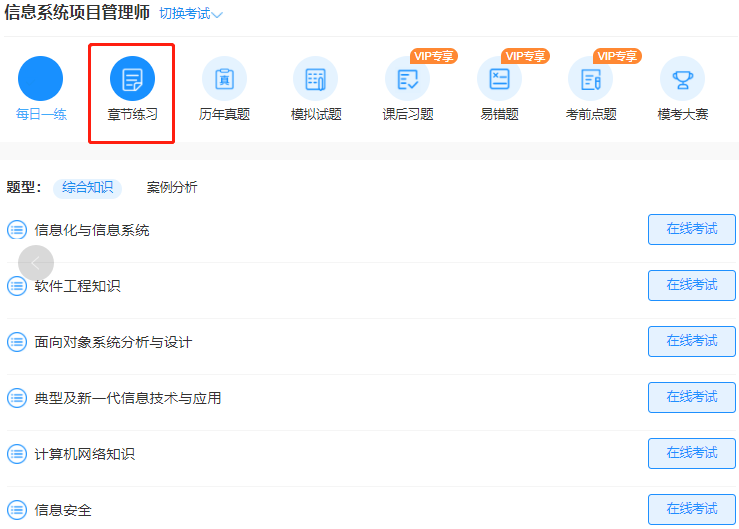
Task: Click the list icon beside 面向对象系统分析与设计
Action: click(x=17, y=342)
